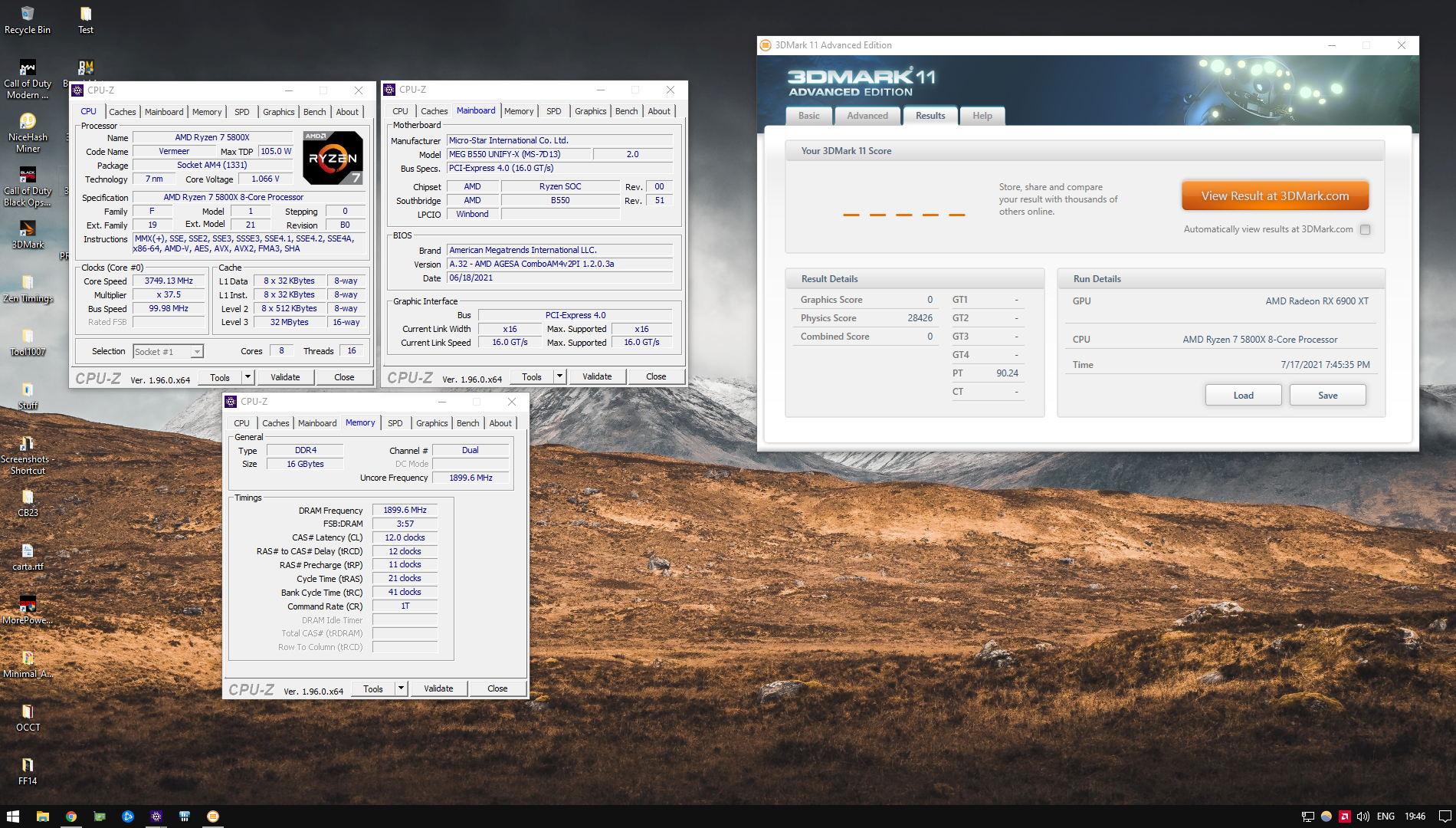
Task: Switch to 3DMark 11 taskbar icon
Action: coord(213,816)
